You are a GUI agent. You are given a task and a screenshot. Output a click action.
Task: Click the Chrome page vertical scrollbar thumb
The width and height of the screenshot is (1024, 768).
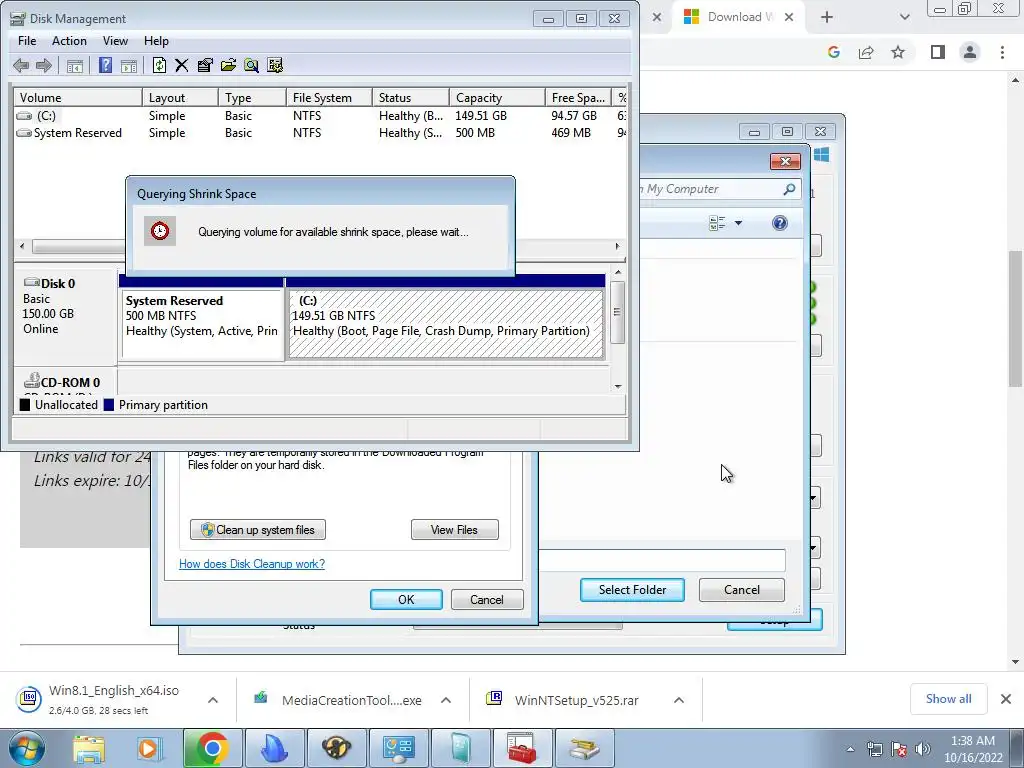pyautogui.click(x=1016, y=318)
